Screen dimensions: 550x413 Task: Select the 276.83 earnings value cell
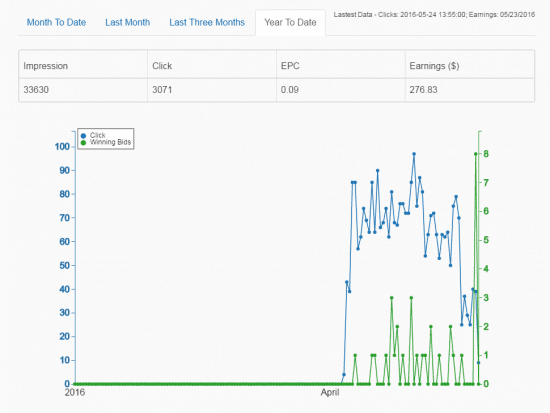470,90
